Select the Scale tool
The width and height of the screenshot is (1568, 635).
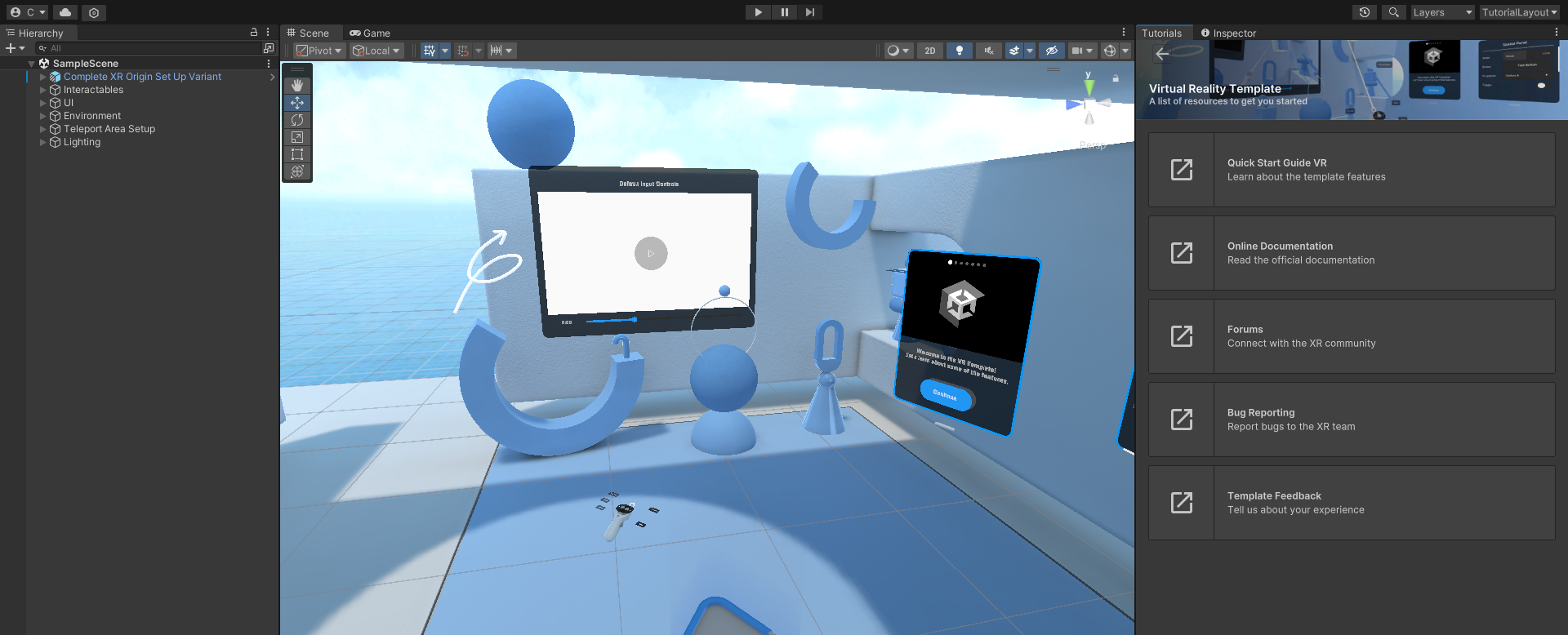tap(297, 137)
